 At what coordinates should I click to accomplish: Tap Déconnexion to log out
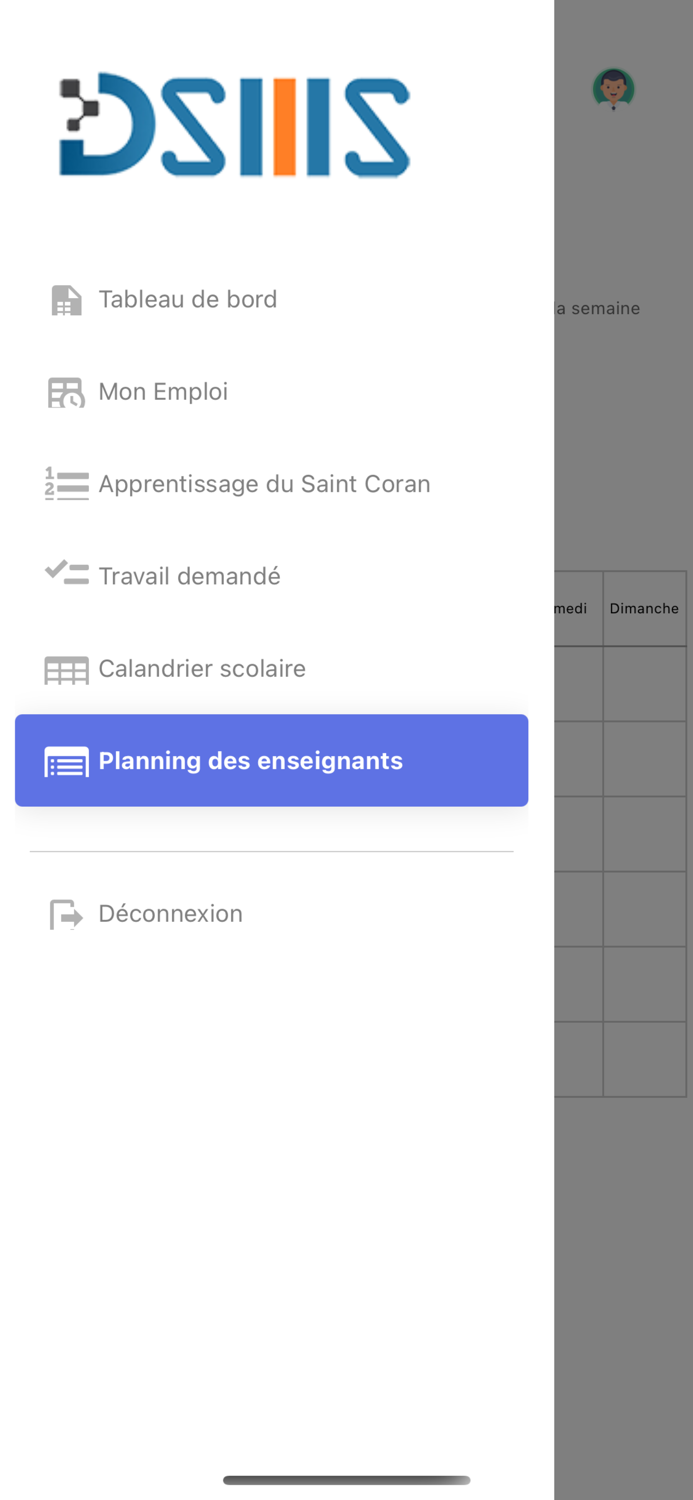(x=170, y=913)
